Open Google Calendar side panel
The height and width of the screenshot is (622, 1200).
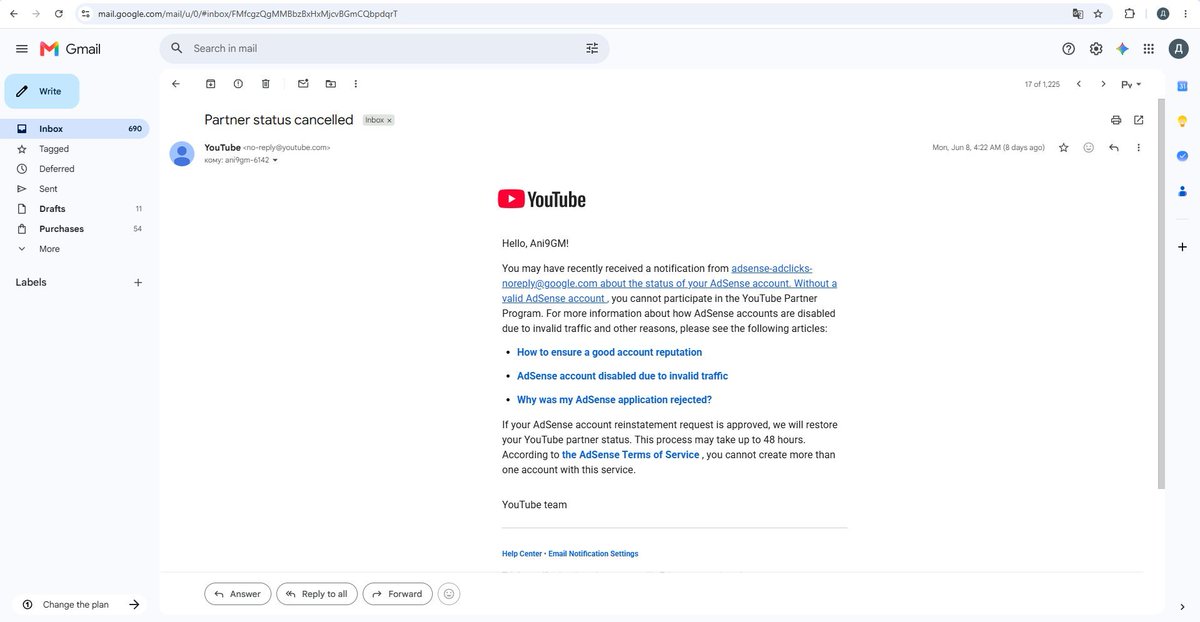(x=1182, y=86)
